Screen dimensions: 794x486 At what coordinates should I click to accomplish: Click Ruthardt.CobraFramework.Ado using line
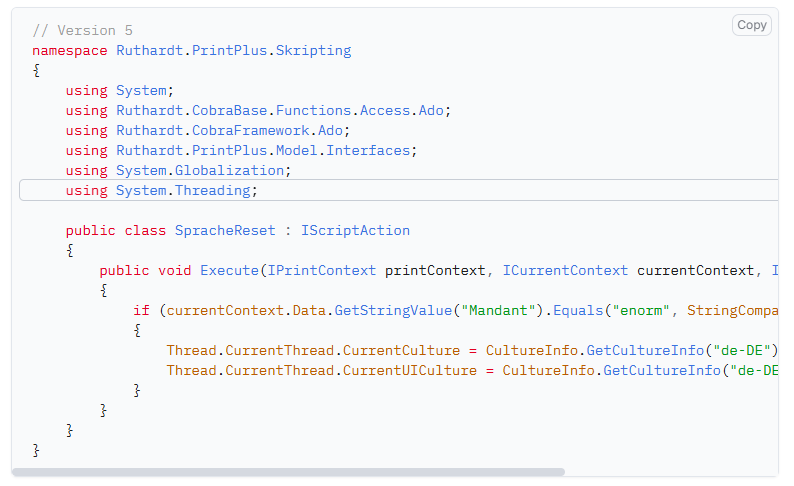pyautogui.click(x=208, y=130)
